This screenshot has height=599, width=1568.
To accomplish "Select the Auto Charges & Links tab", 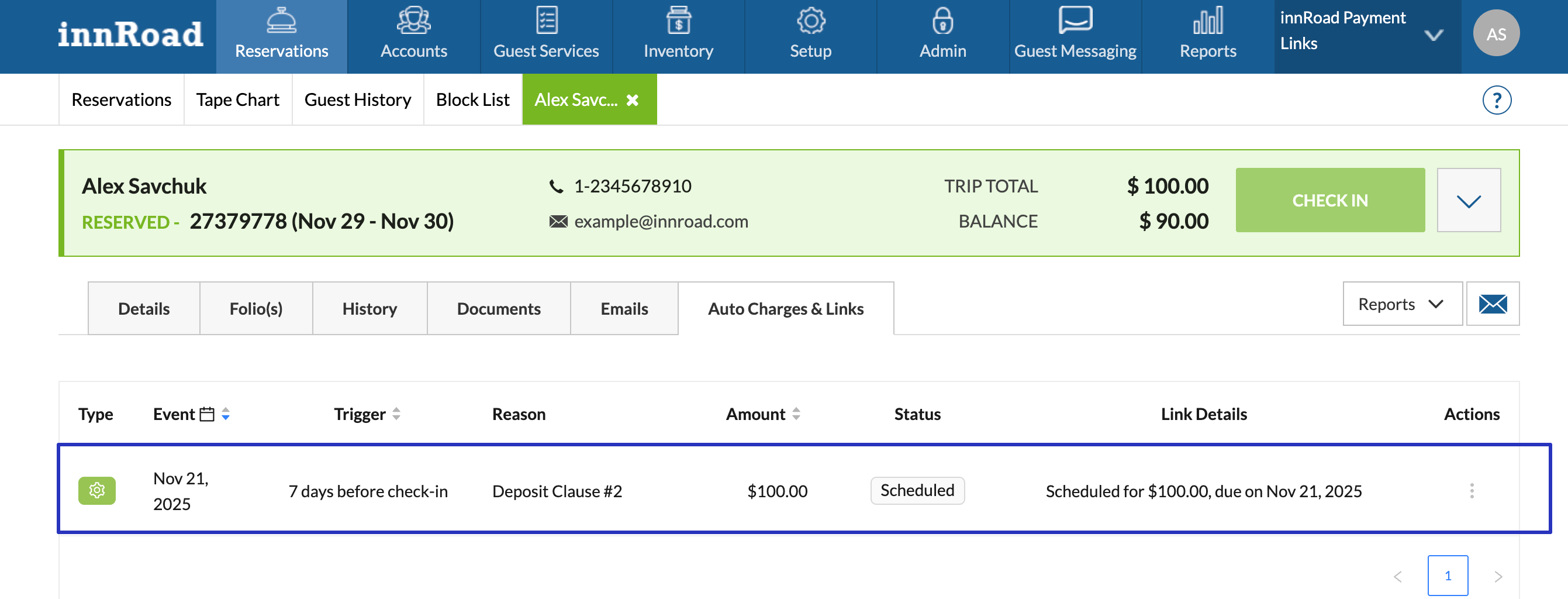I will pyautogui.click(x=786, y=309).
